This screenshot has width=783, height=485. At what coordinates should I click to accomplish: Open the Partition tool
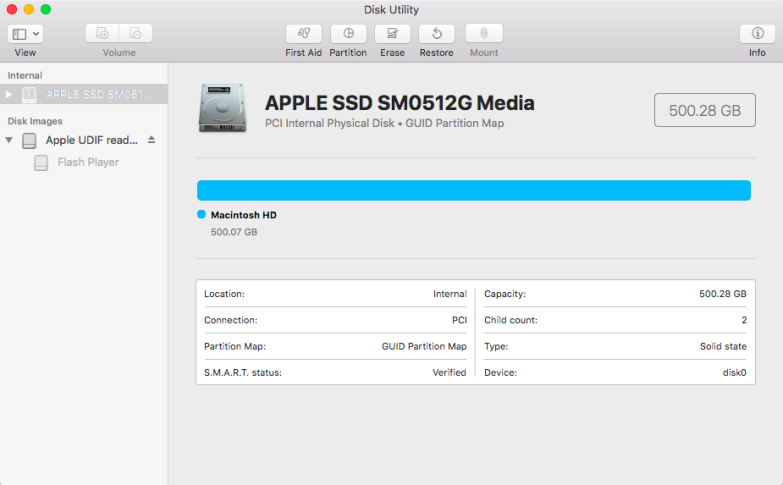[348, 33]
